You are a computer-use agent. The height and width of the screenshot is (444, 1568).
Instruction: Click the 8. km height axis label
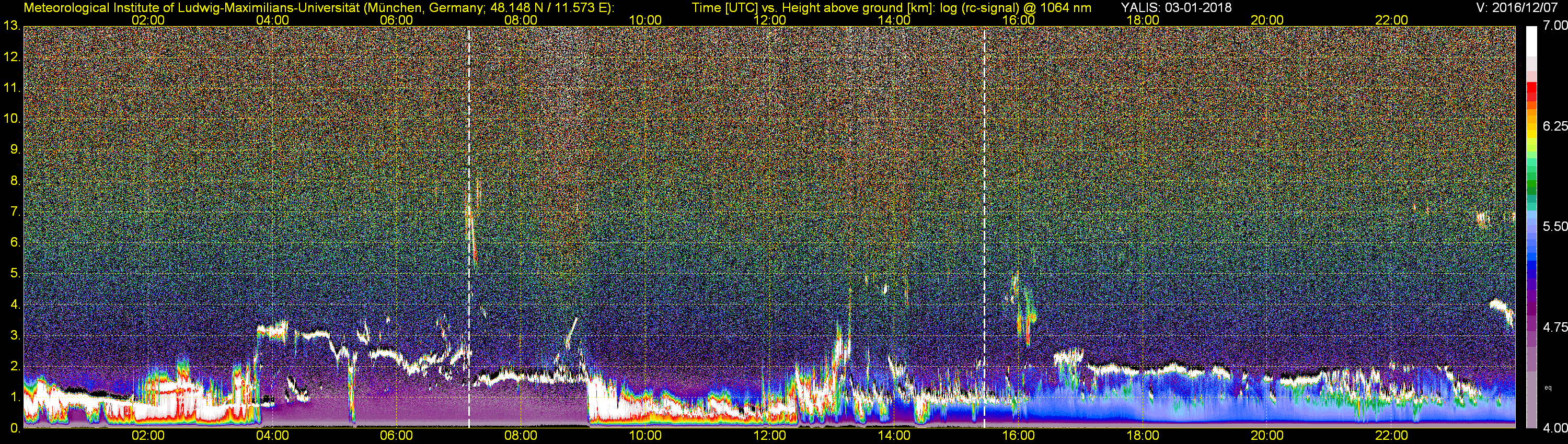click(15, 181)
